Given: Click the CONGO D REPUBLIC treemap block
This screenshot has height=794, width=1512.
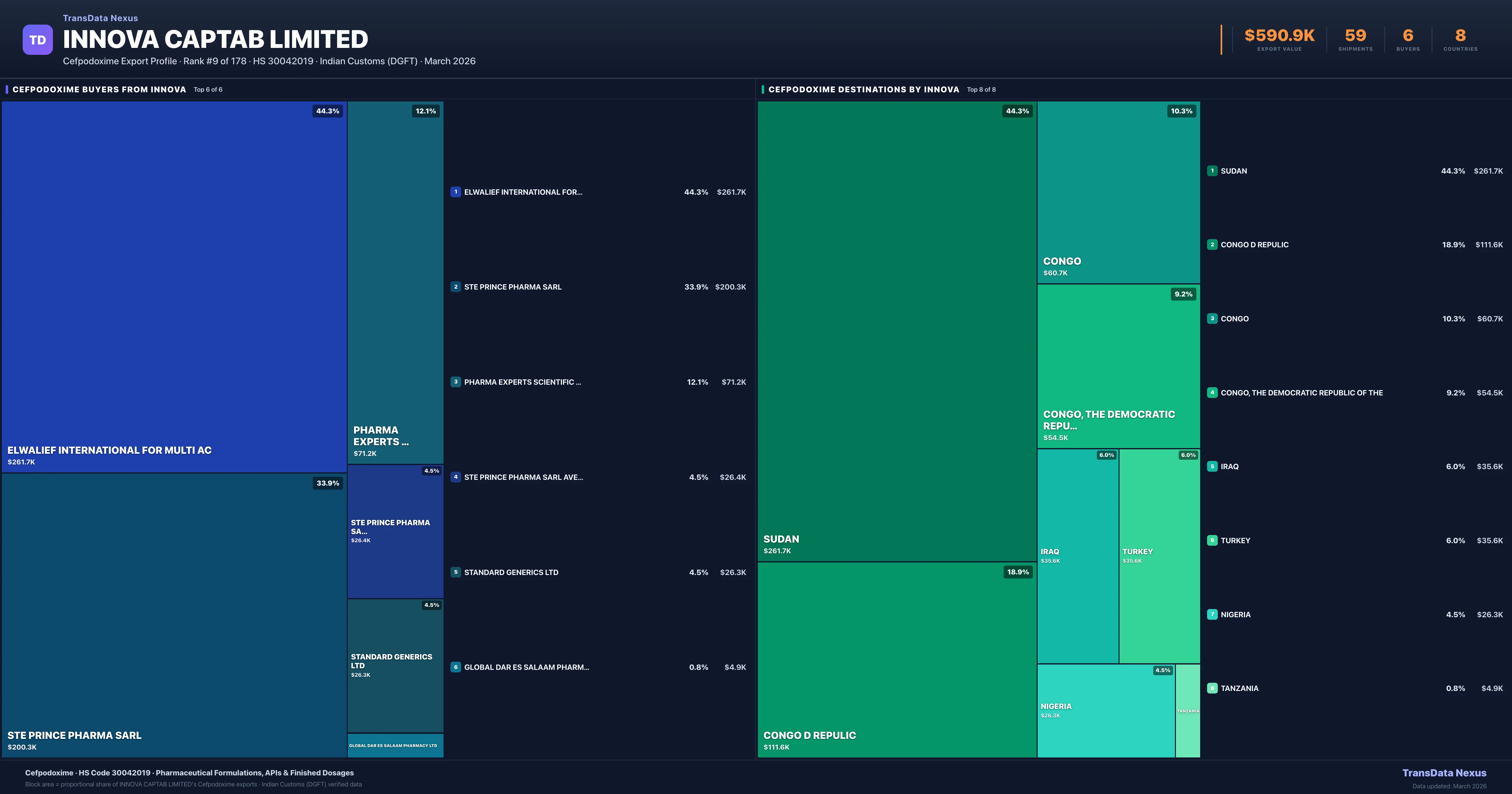Looking at the screenshot, I should [896, 659].
